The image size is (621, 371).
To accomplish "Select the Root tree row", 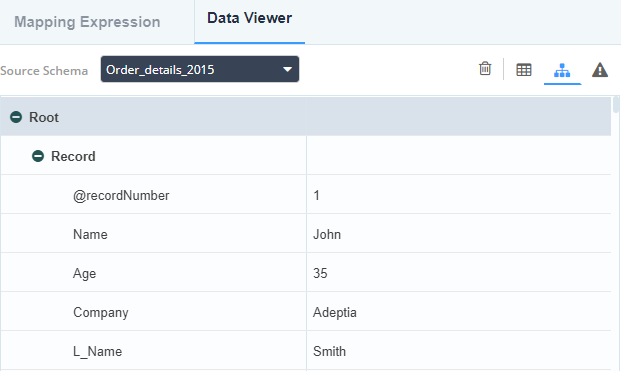I will pyautogui.click(x=306, y=117).
